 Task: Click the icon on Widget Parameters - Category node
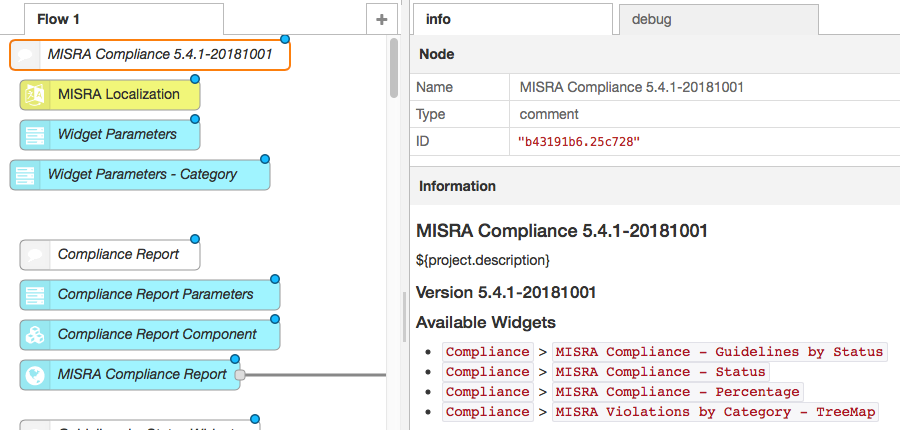25,175
